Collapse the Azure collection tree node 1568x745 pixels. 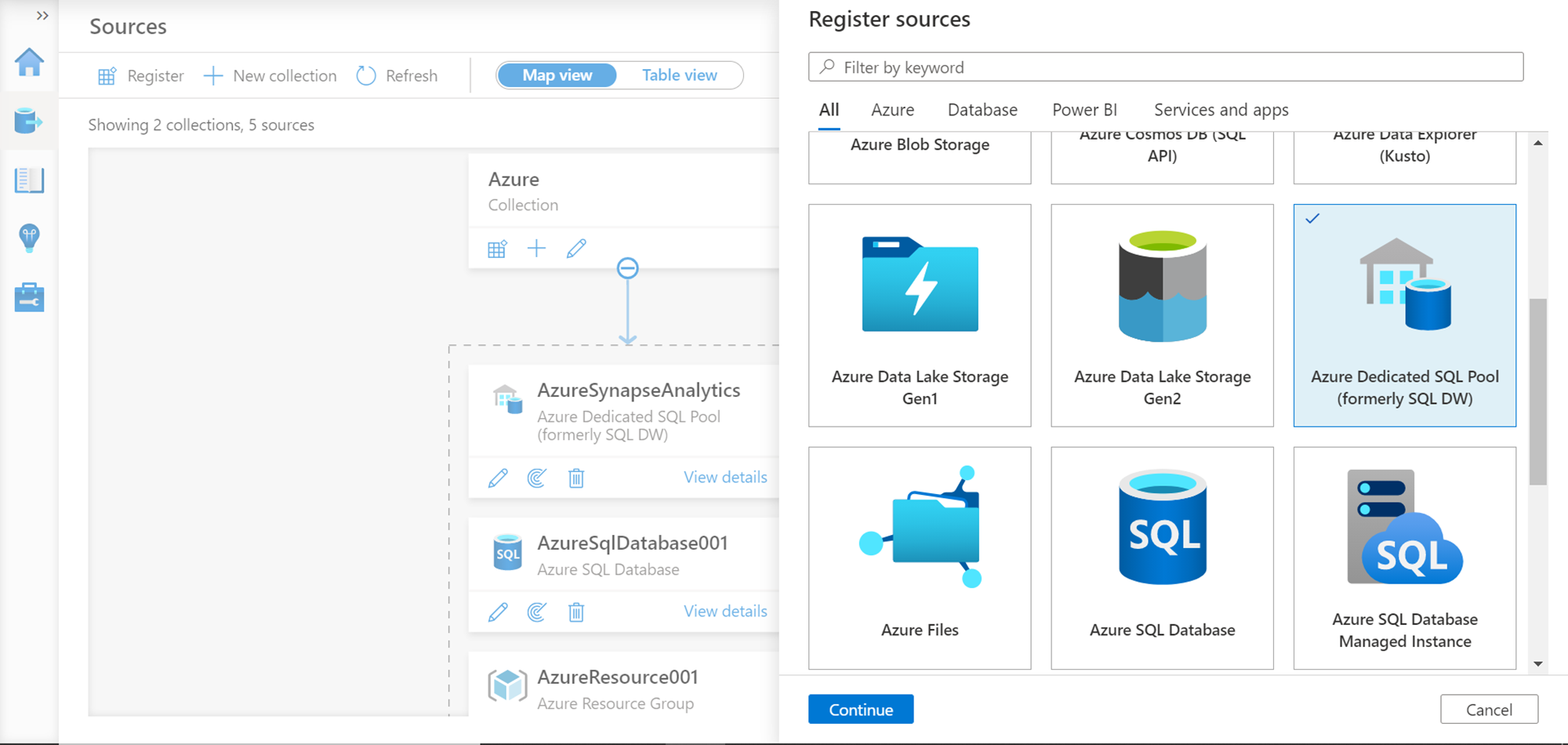[627, 268]
